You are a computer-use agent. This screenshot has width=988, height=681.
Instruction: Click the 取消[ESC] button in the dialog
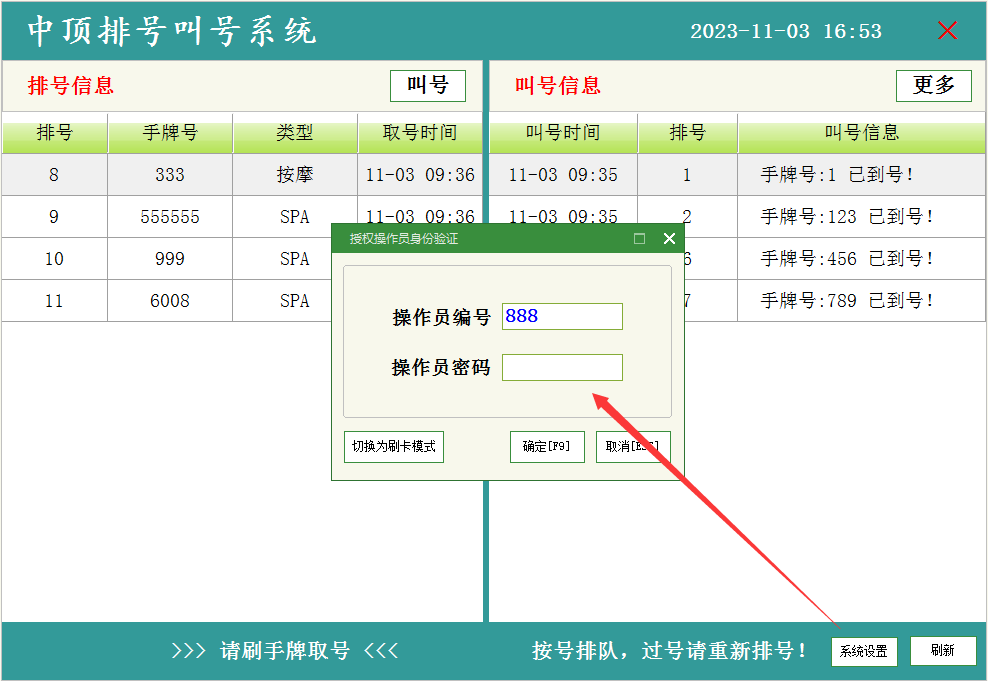pyautogui.click(x=633, y=447)
